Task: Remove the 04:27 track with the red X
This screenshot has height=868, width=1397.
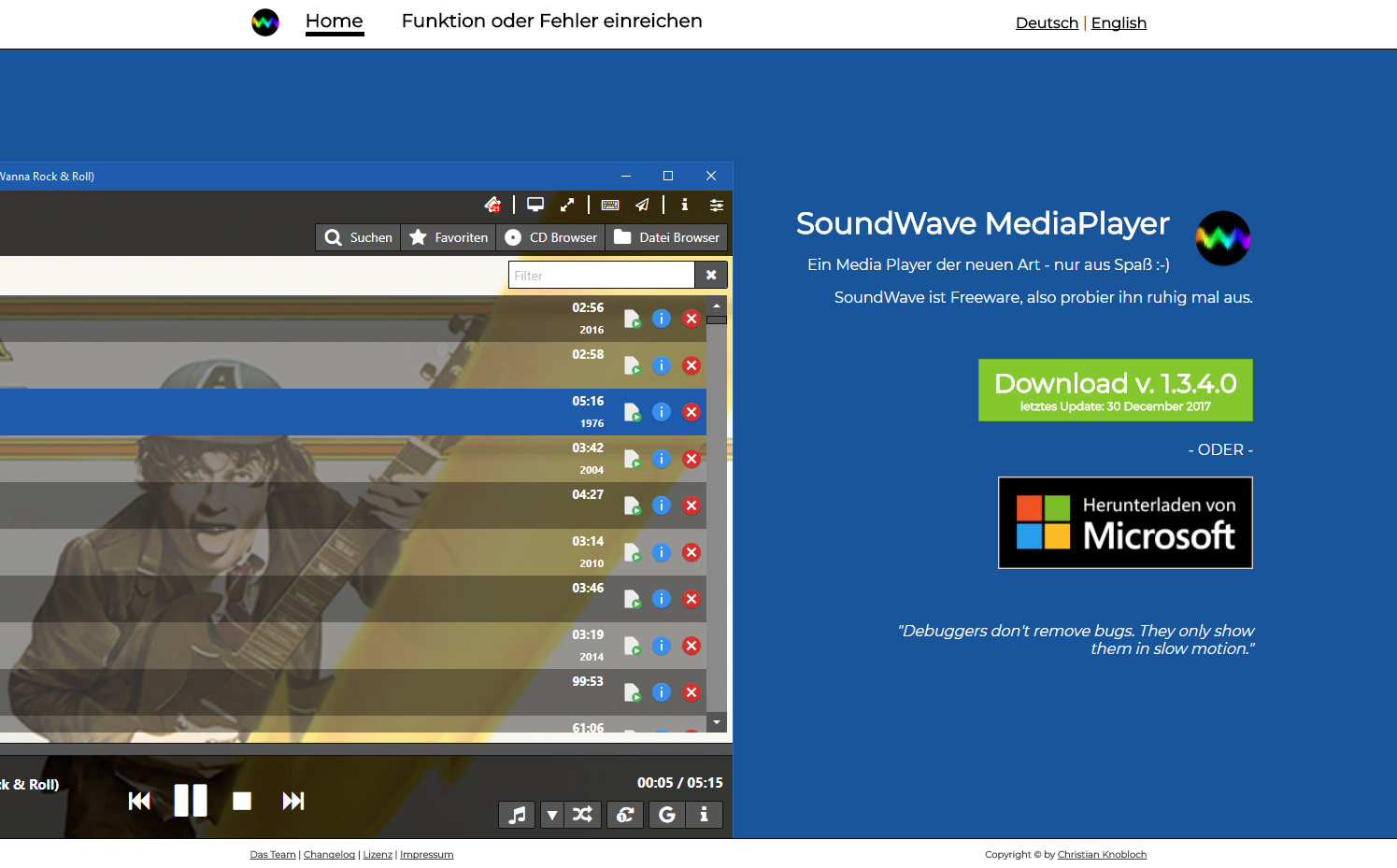Action: click(x=691, y=505)
